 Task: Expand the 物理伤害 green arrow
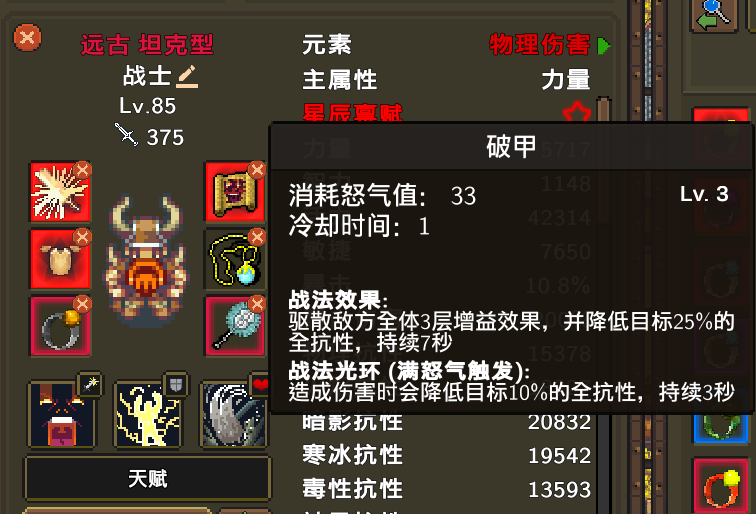click(x=604, y=46)
